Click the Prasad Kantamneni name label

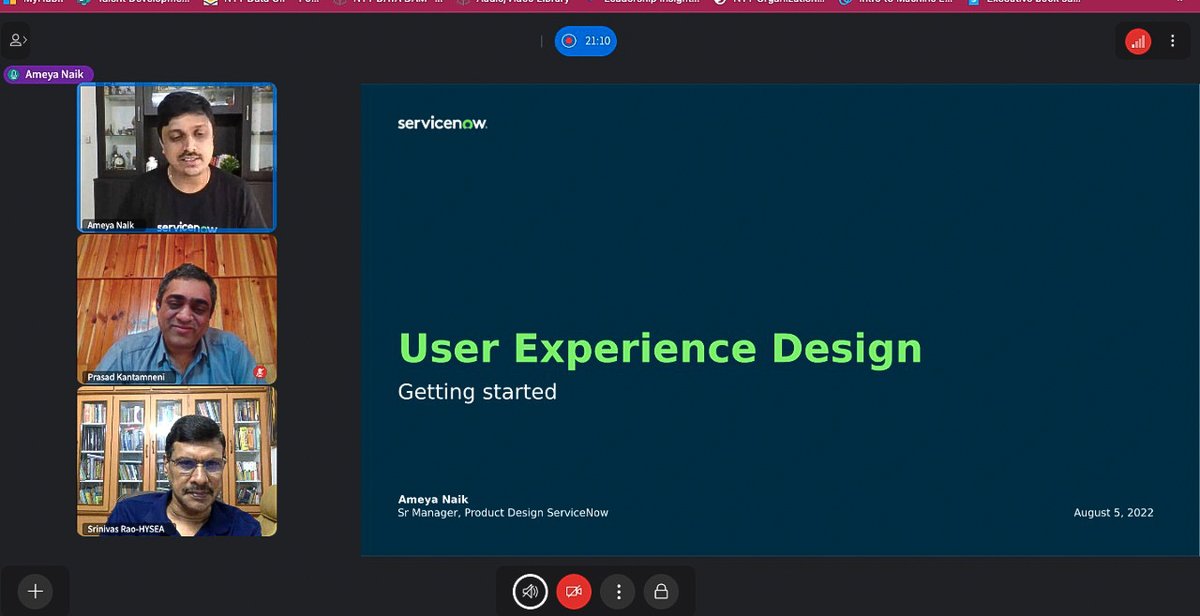pos(128,377)
